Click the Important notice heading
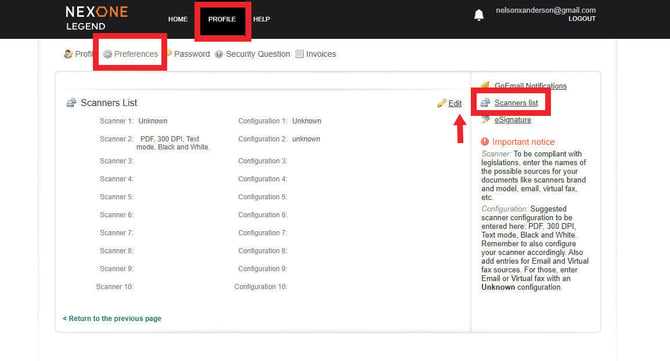This screenshot has width=670, height=361. (523, 142)
